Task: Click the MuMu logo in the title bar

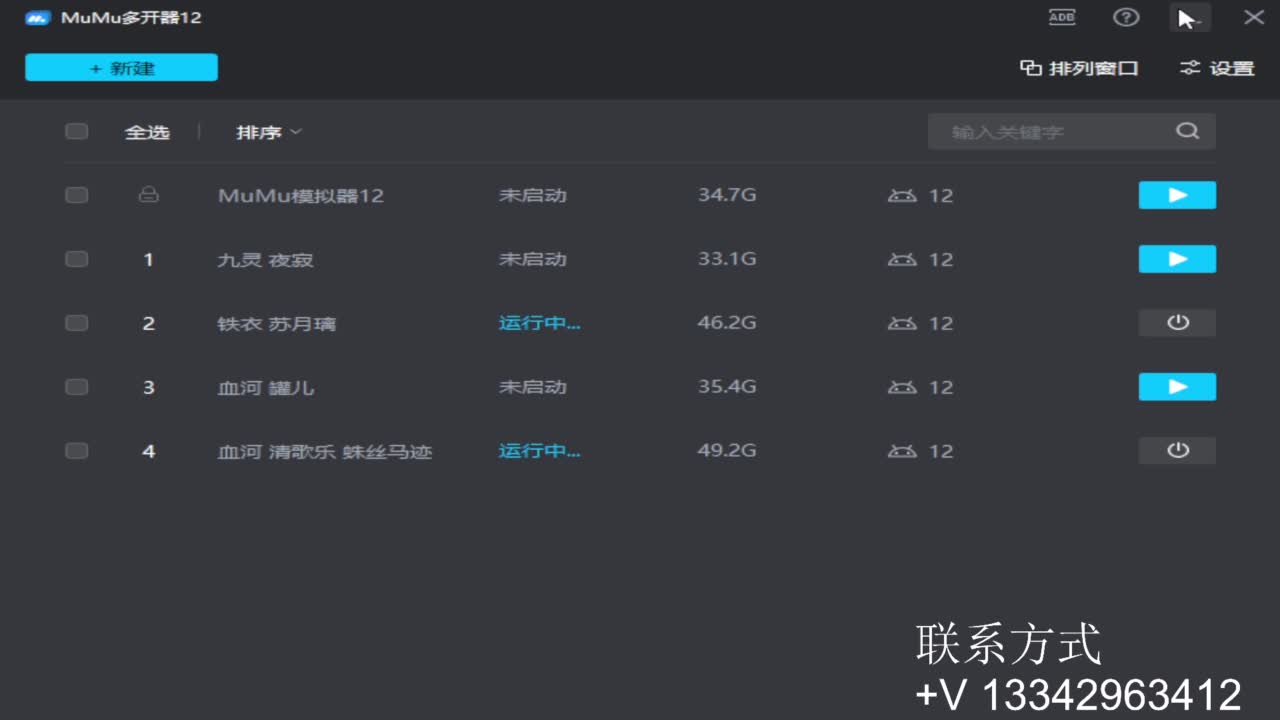Action: [x=37, y=17]
